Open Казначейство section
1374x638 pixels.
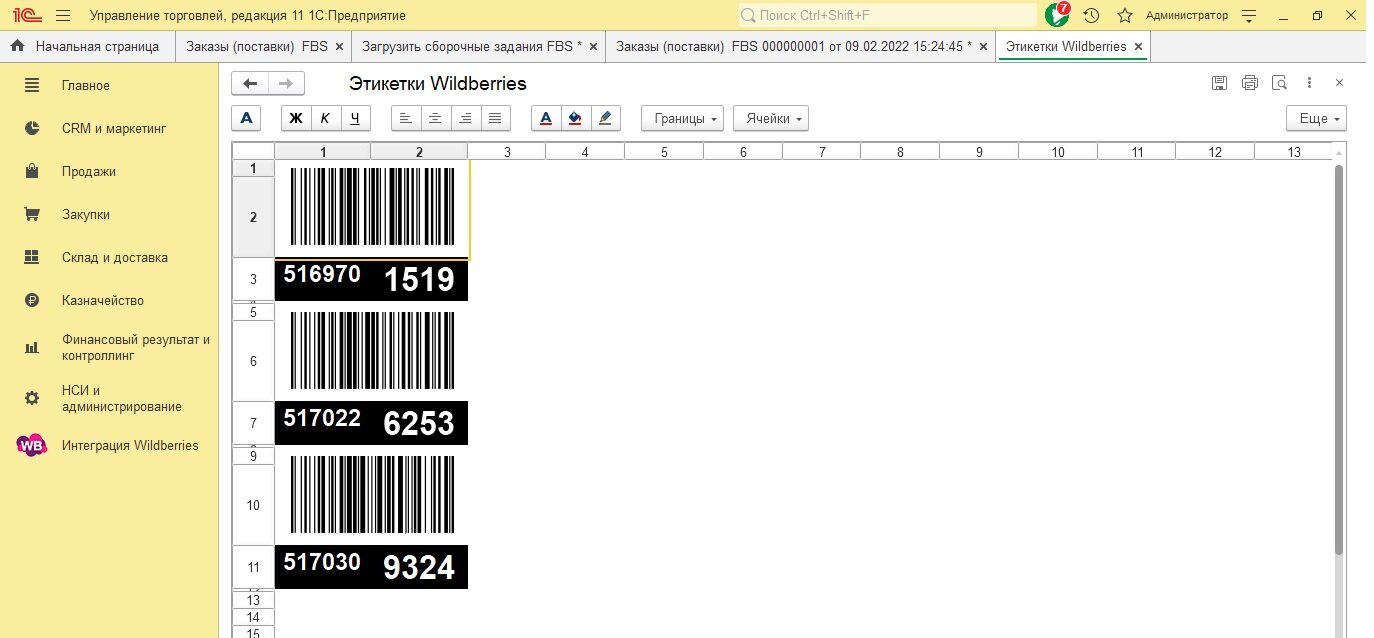point(109,301)
